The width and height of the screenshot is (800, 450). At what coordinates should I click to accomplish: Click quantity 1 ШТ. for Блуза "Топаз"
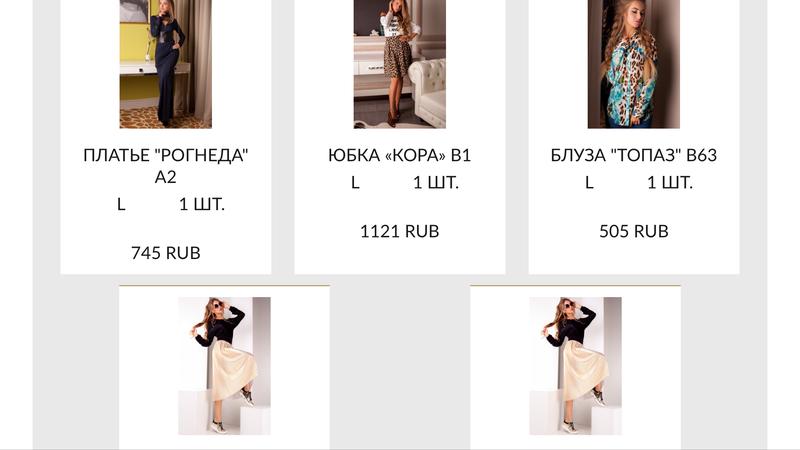pos(670,183)
